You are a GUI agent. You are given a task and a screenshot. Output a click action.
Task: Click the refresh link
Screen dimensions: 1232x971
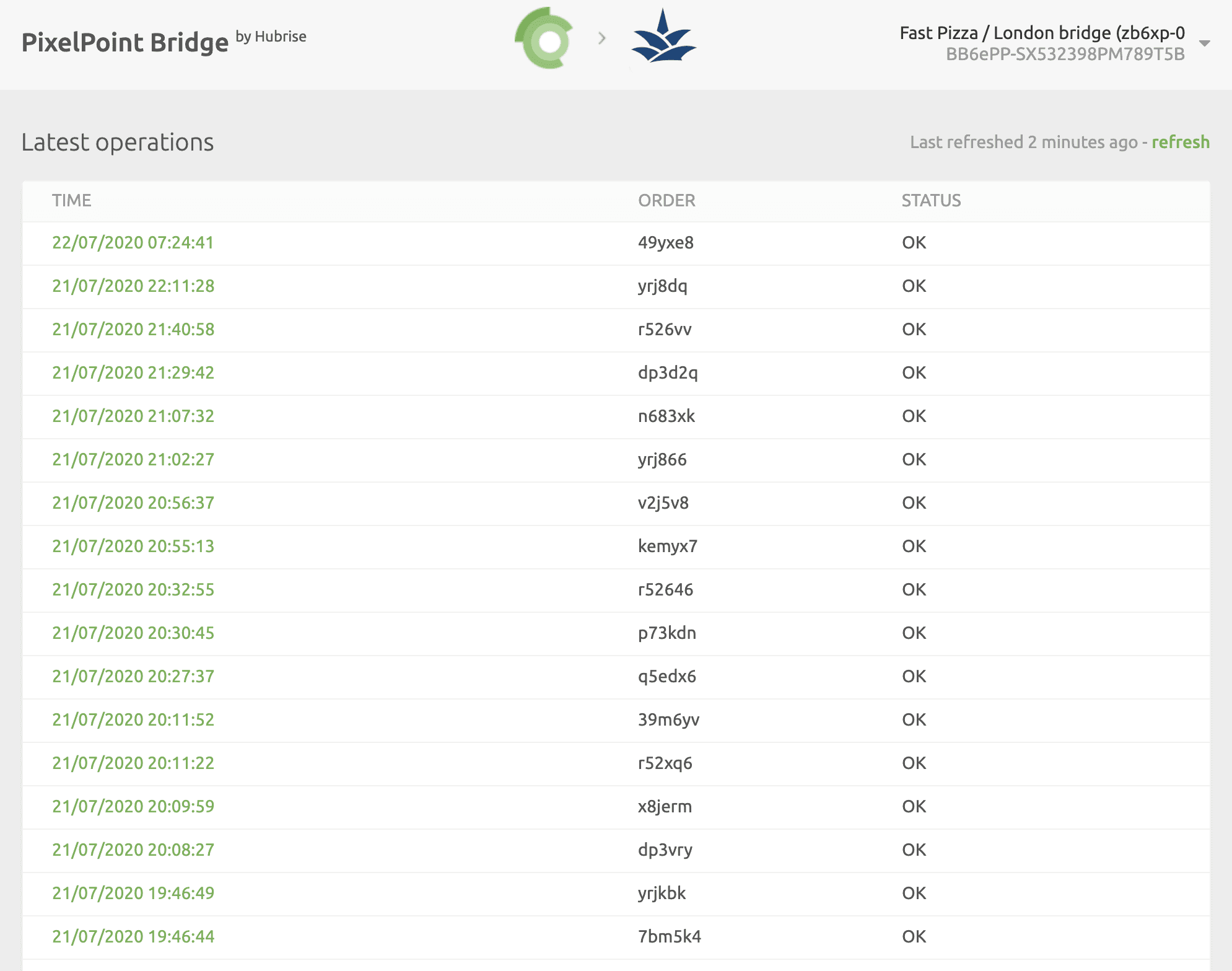[x=1180, y=142]
